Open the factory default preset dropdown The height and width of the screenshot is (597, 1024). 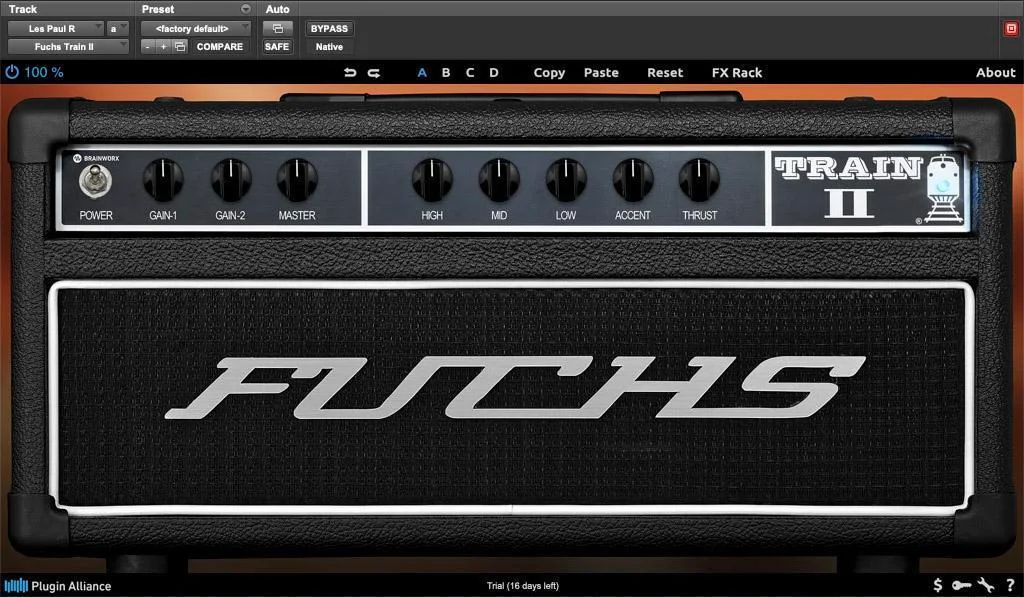[x=195, y=28]
